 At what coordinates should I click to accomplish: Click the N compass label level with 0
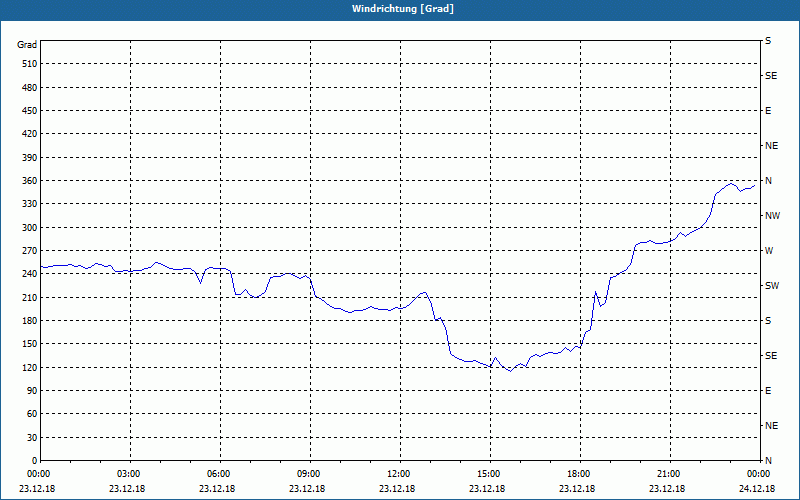point(768,460)
